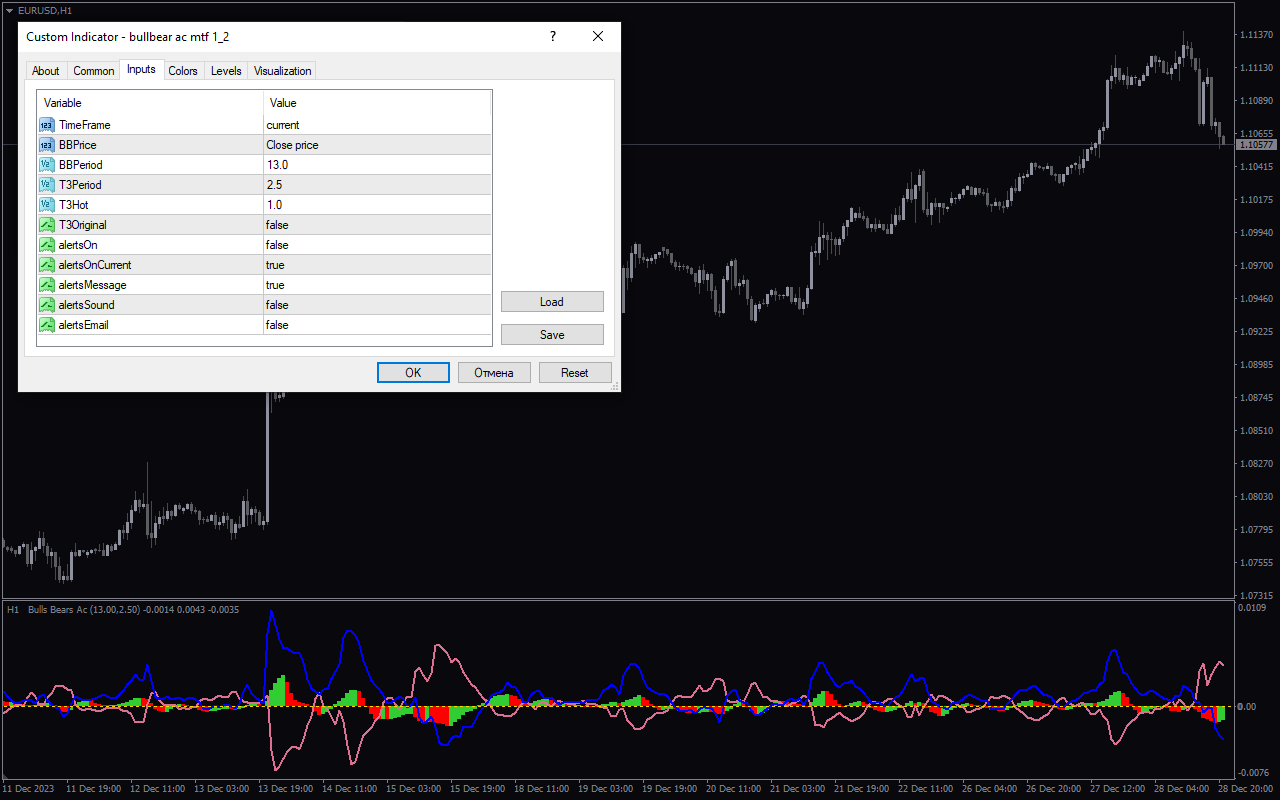Click the alertsEmail boolean icon

[47, 325]
